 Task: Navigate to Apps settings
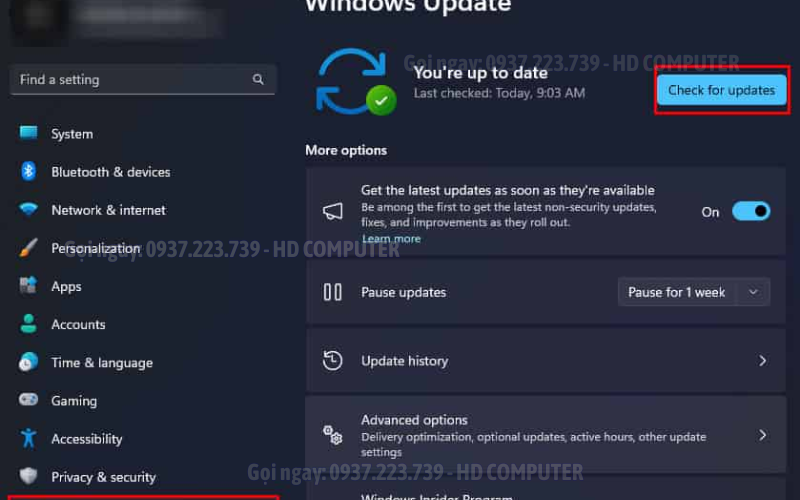tap(66, 287)
